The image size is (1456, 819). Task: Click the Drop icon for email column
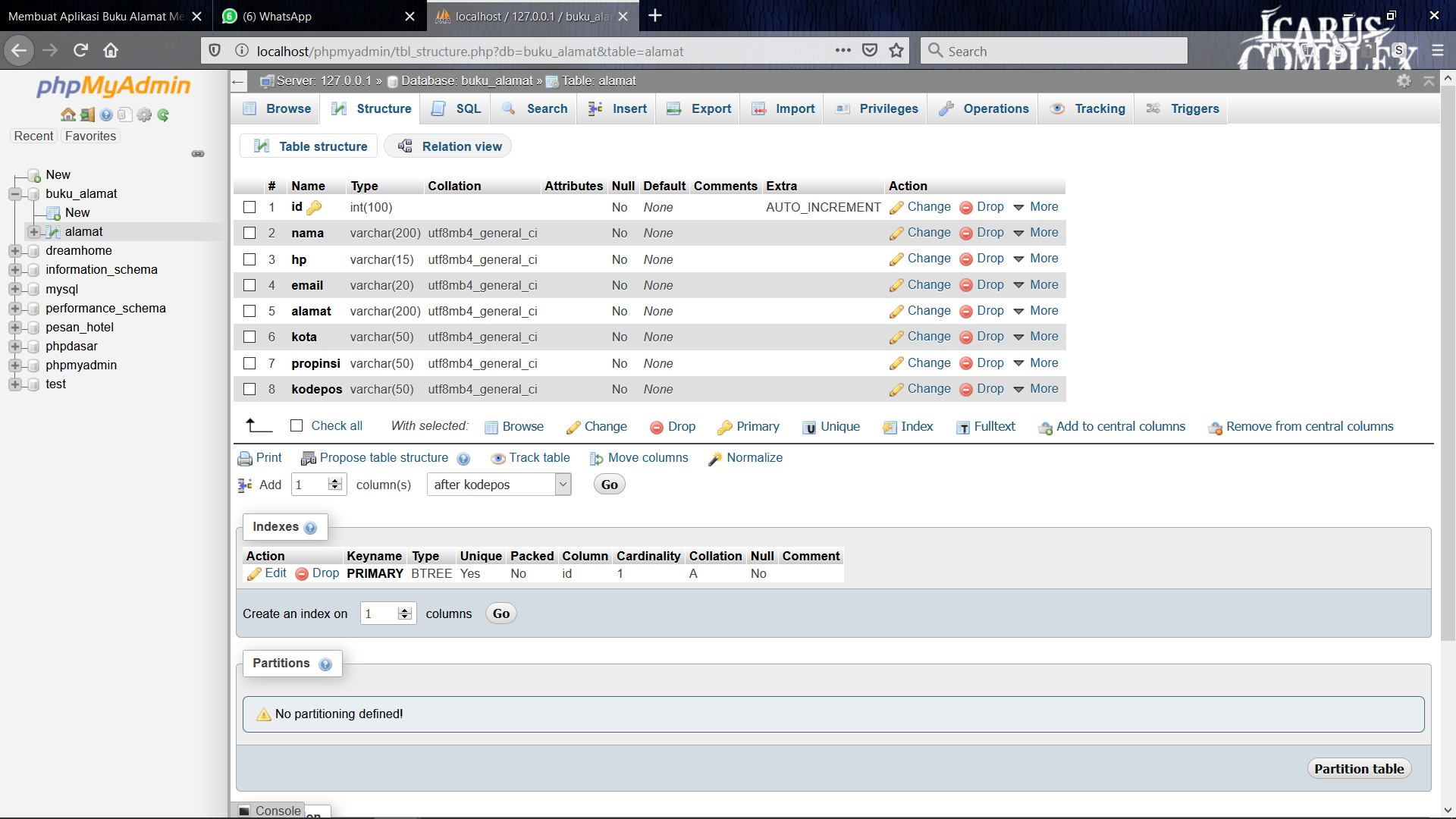966,285
